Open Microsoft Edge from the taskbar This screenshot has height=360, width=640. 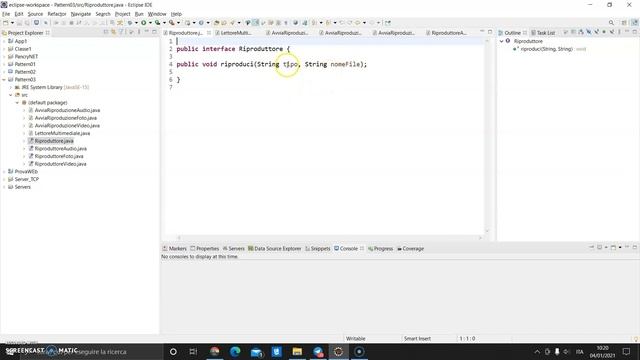click(x=235, y=351)
